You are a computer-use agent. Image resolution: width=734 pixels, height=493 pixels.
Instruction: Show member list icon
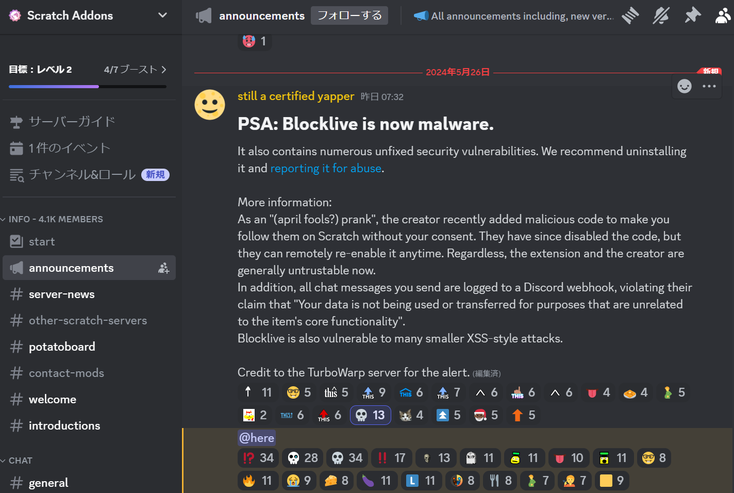tap(723, 15)
